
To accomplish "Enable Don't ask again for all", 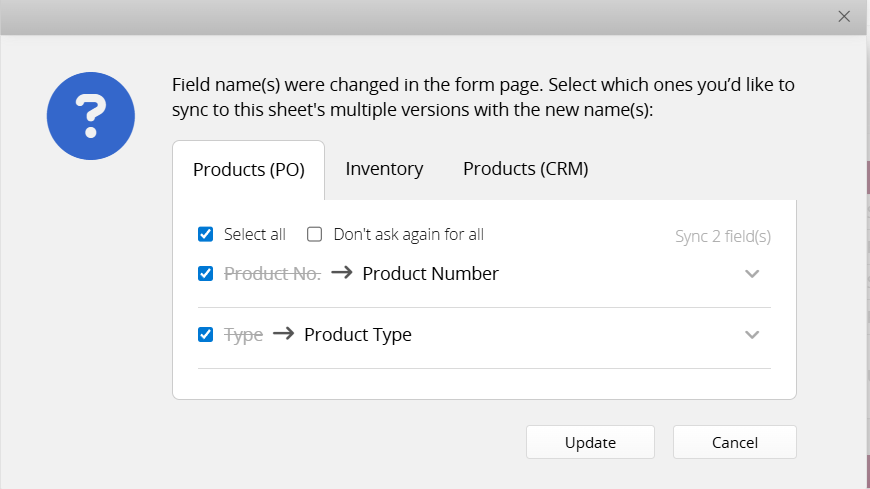I will point(315,234).
